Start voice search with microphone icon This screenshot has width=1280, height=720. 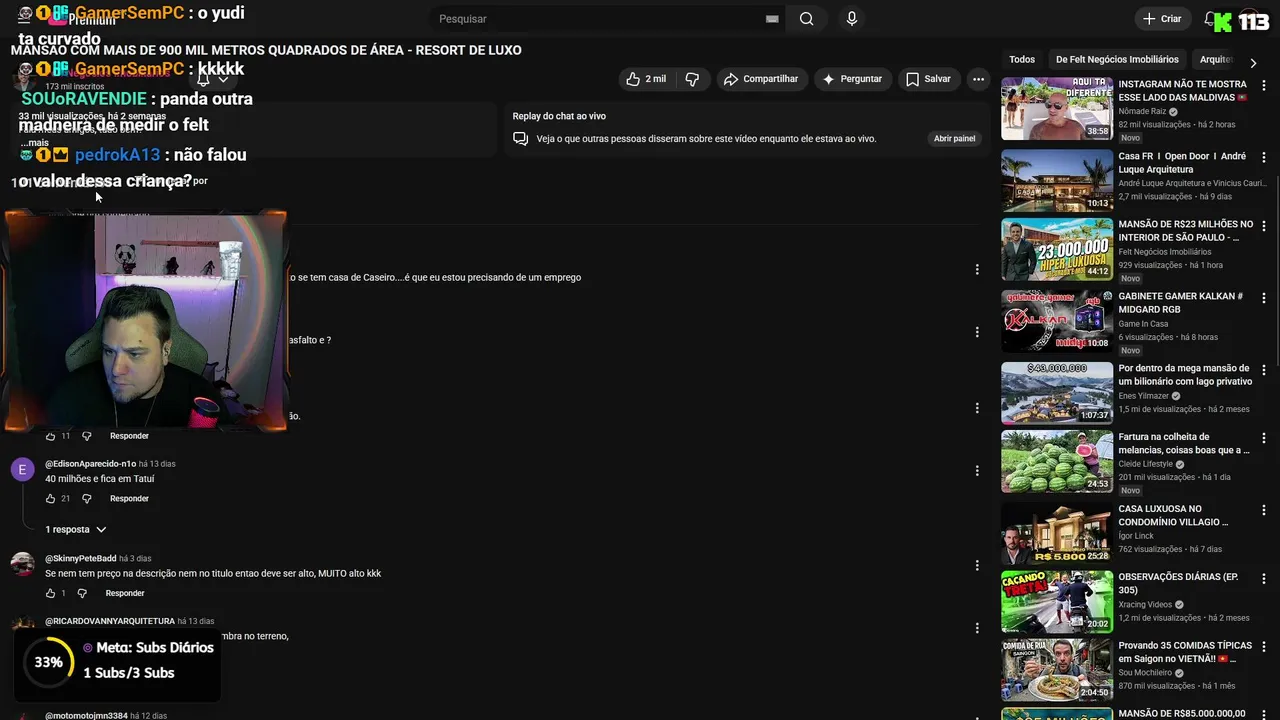[x=852, y=19]
